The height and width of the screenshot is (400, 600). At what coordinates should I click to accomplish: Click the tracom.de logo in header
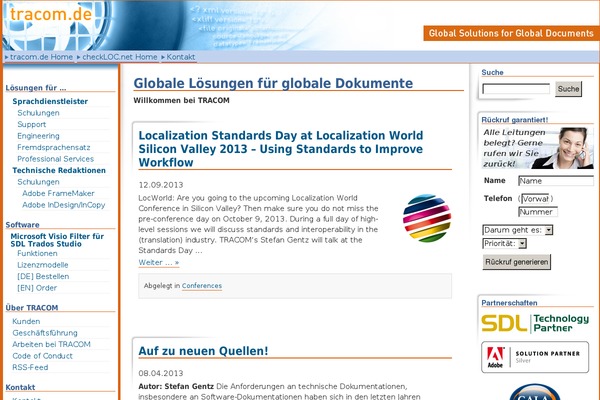(x=51, y=14)
